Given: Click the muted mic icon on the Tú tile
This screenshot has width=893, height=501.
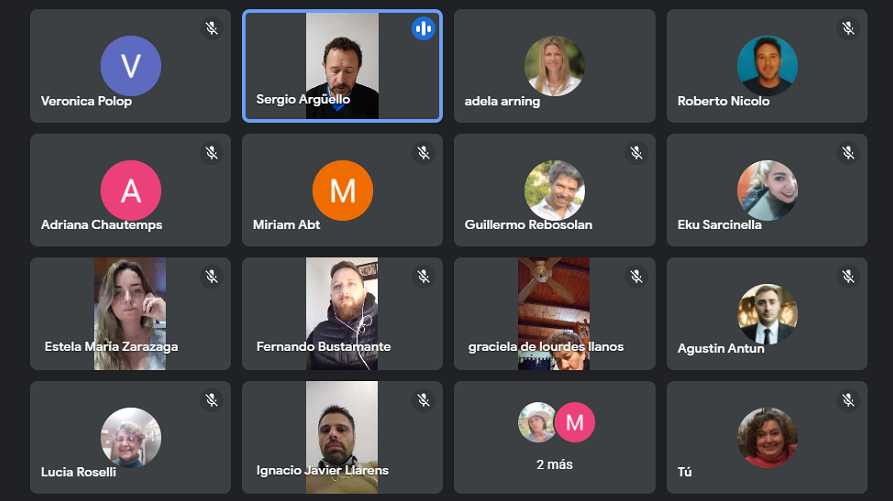Looking at the screenshot, I should click(x=848, y=400).
